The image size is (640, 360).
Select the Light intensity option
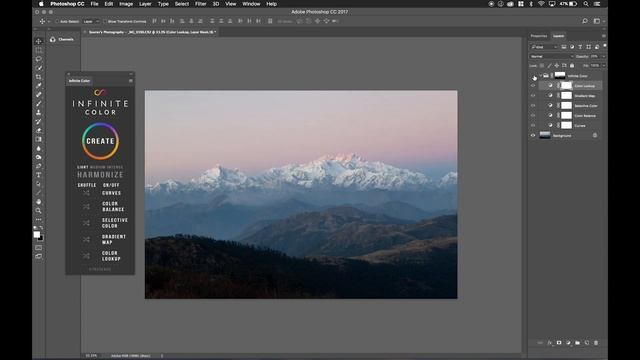click(x=82, y=167)
